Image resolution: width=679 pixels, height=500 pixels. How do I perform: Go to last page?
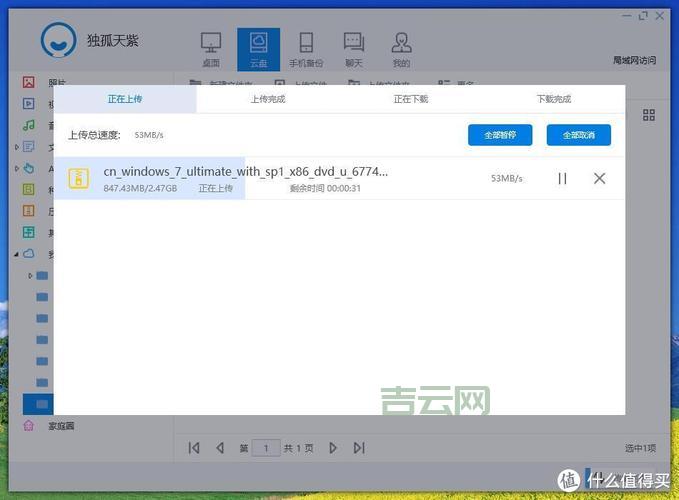click(x=359, y=448)
